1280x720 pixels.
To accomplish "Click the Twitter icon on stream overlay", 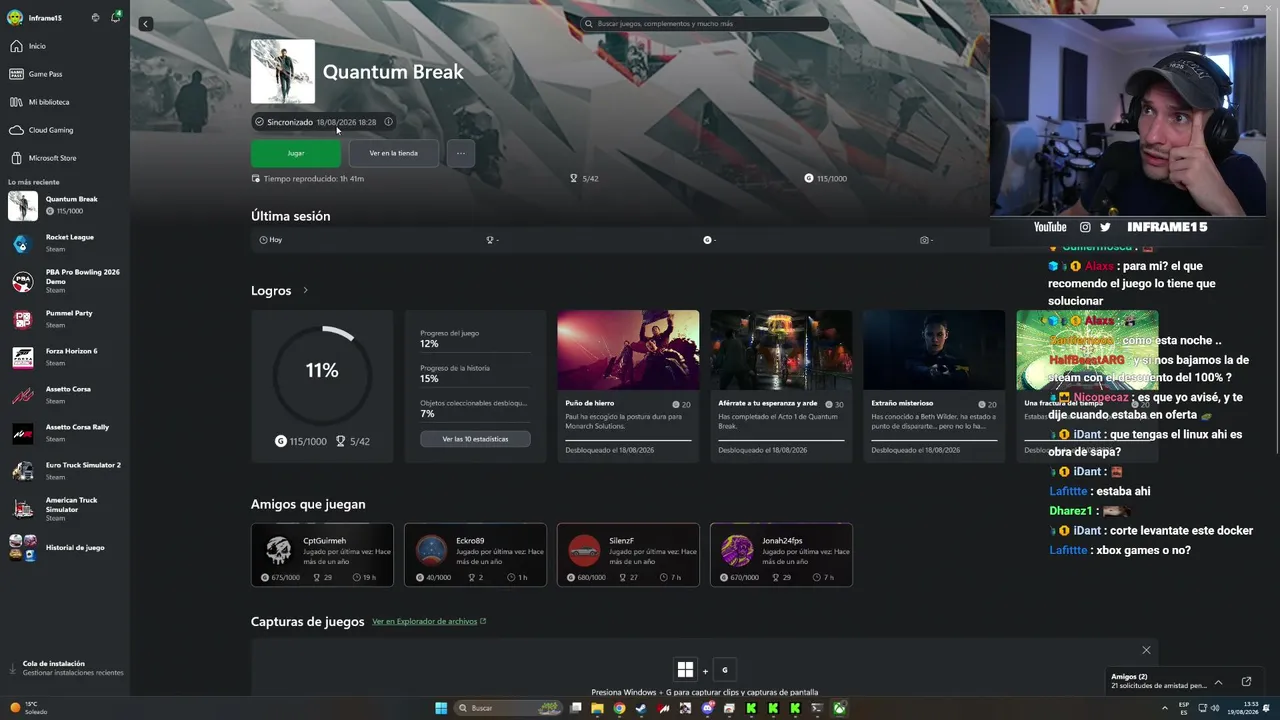I will pos(1105,227).
